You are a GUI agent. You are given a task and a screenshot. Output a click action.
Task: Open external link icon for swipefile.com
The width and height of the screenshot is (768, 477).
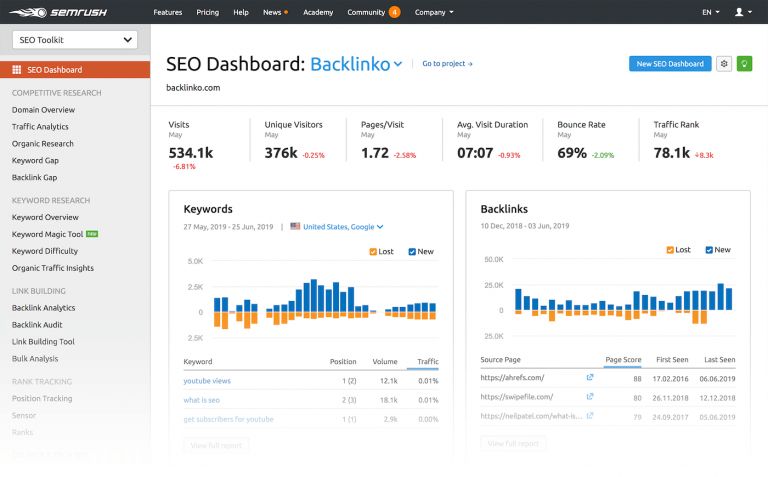point(589,396)
